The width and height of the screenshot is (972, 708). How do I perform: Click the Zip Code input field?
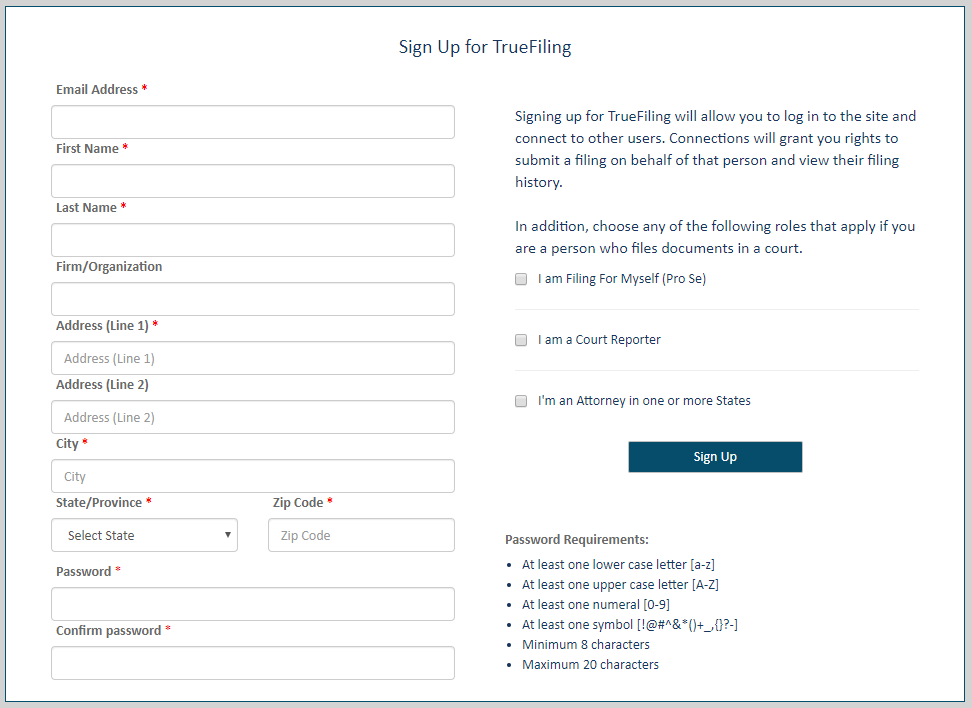[x=361, y=535]
